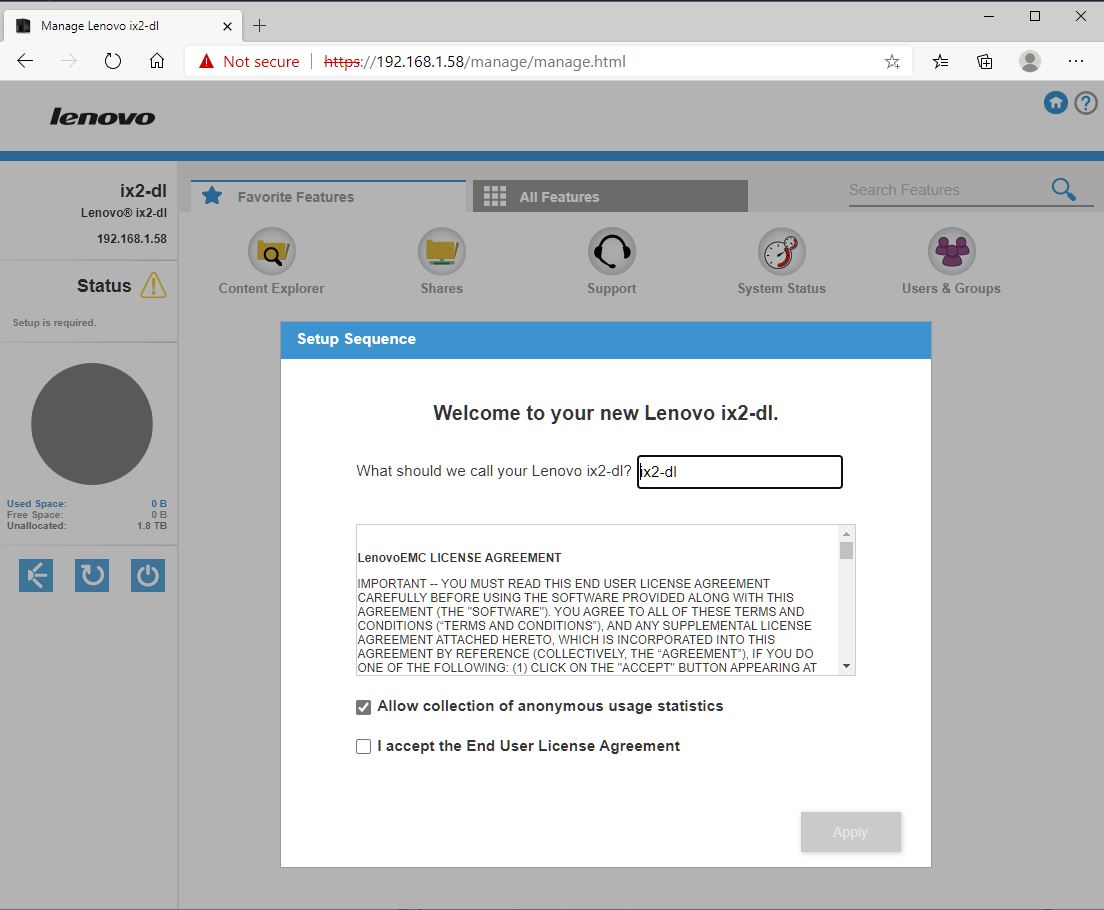The height and width of the screenshot is (910, 1104).
Task: Click the Home icon in header
Action: (x=1055, y=103)
